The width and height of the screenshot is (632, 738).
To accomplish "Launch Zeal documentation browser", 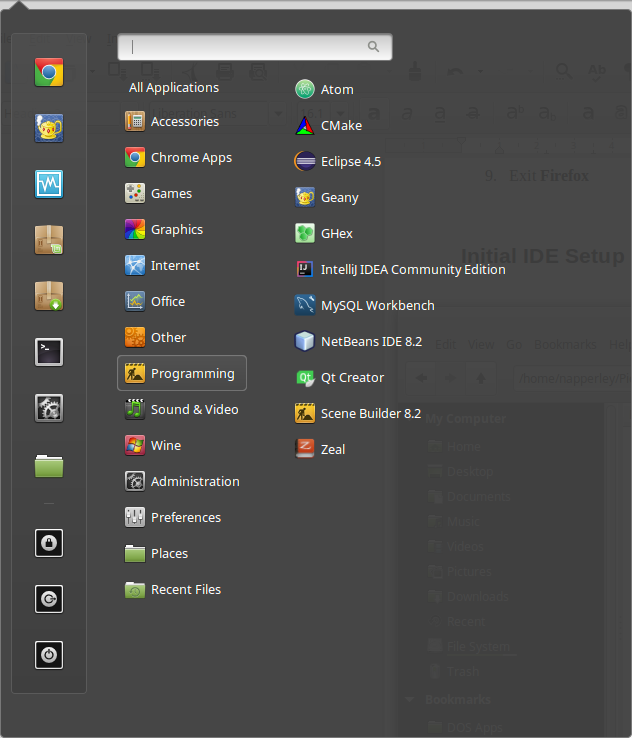I will pos(320,449).
